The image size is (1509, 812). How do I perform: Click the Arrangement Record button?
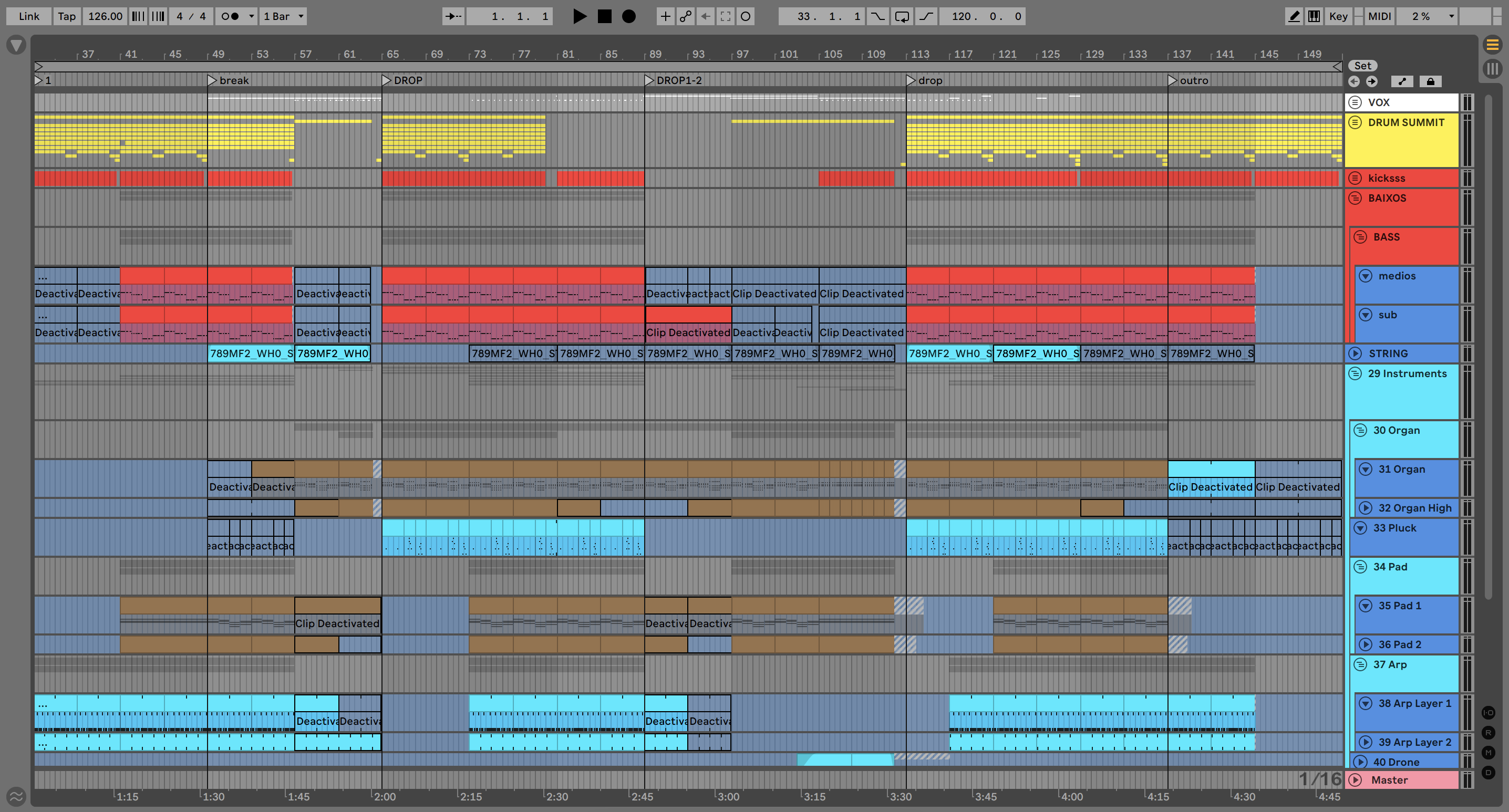[x=628, y=16]
